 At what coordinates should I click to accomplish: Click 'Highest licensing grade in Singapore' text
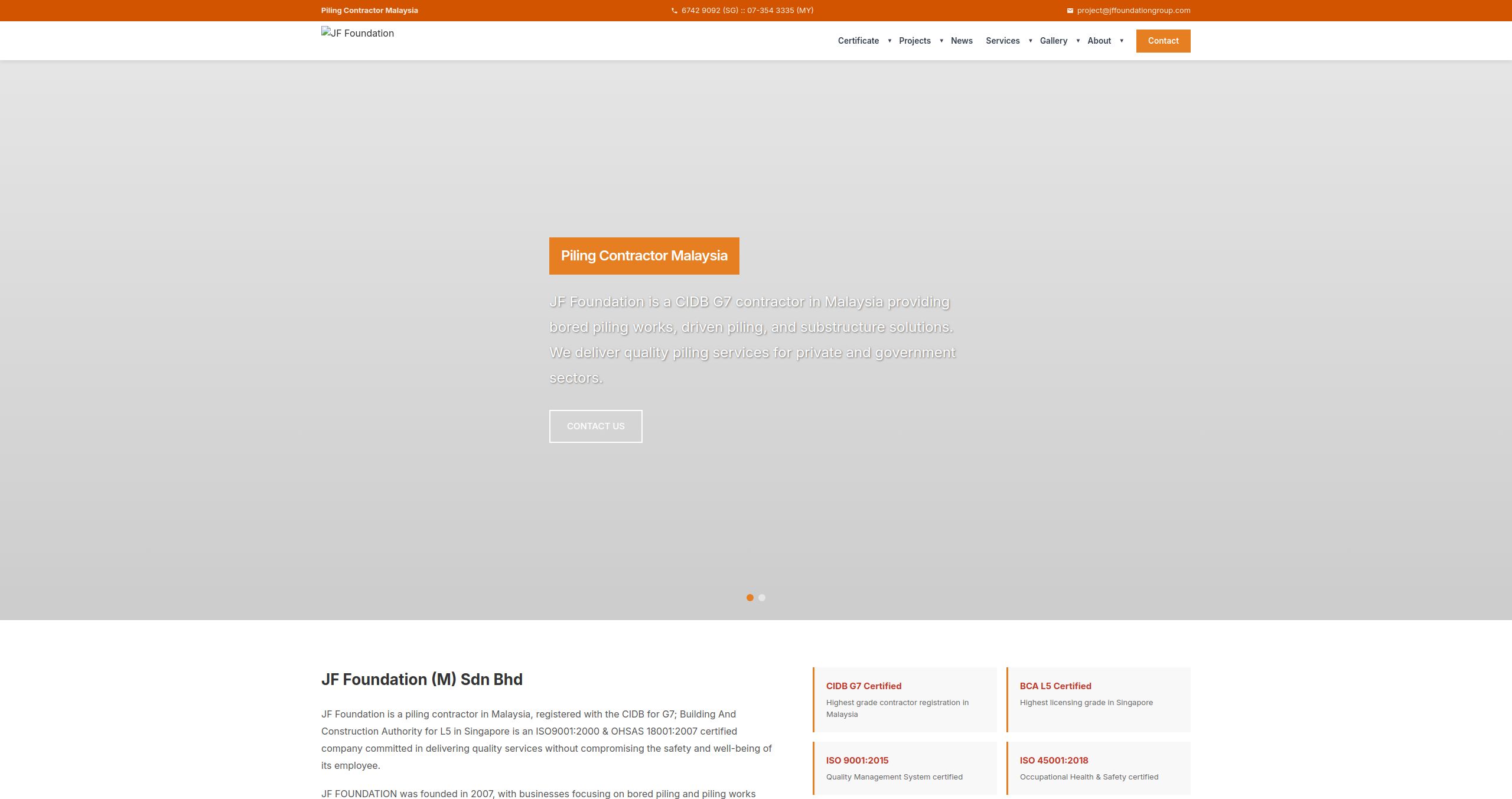[1086, 703]
